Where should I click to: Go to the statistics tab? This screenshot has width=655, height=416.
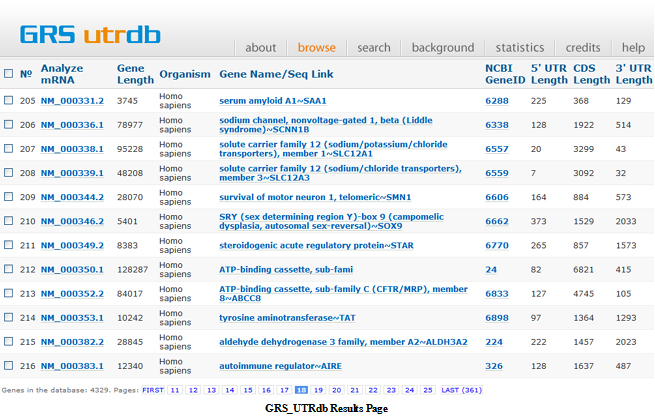tap(519, 47)
